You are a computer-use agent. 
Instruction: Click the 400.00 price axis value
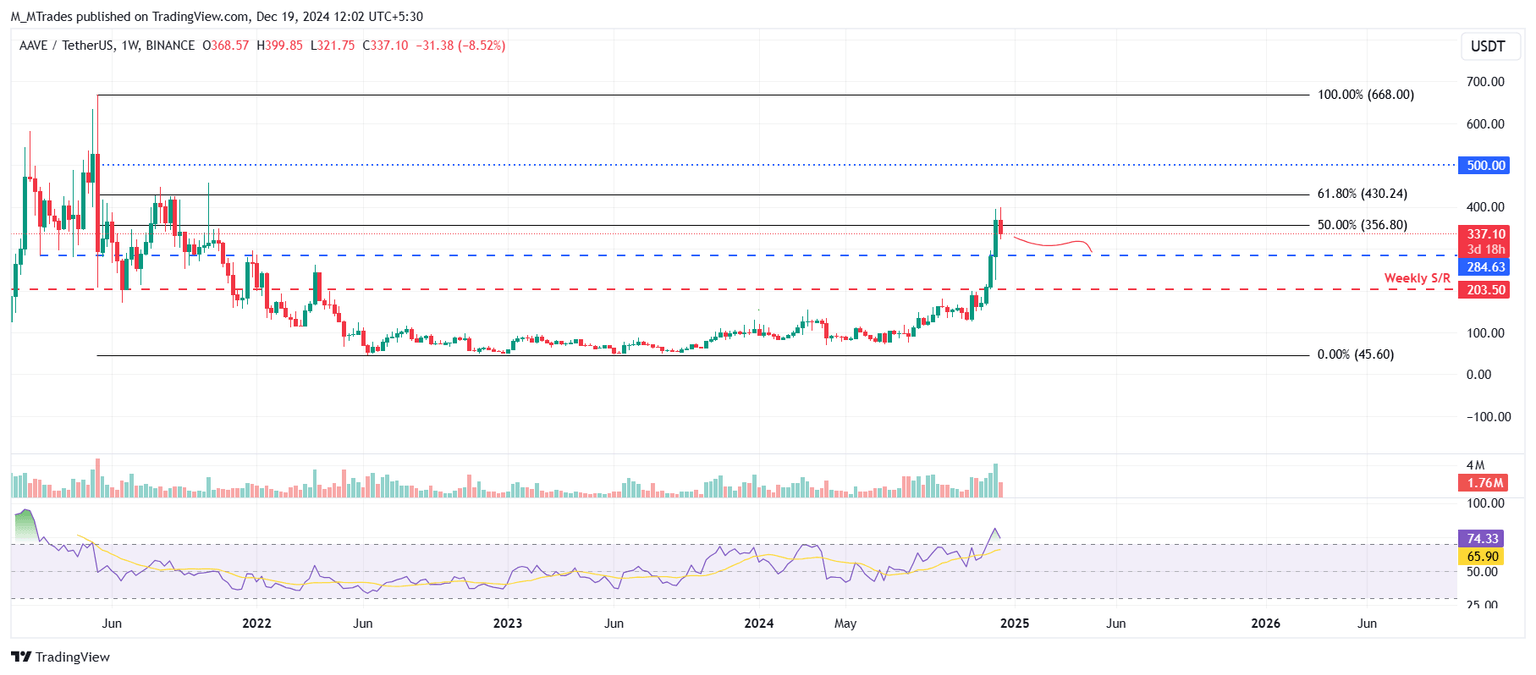pyautogui.click(x=1487, y=207)
